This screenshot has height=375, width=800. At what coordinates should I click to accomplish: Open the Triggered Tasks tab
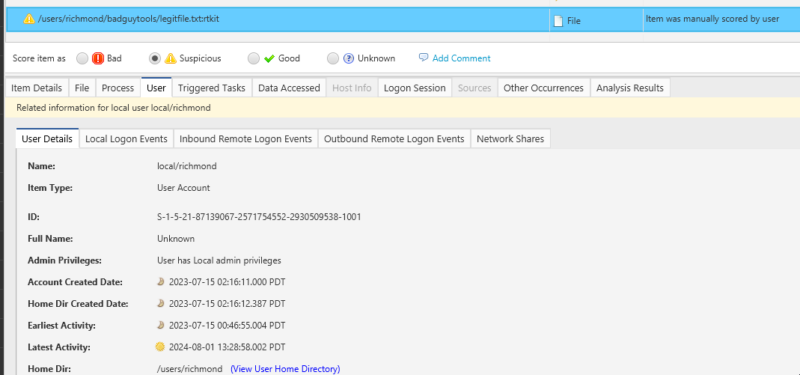coord(212,88)
